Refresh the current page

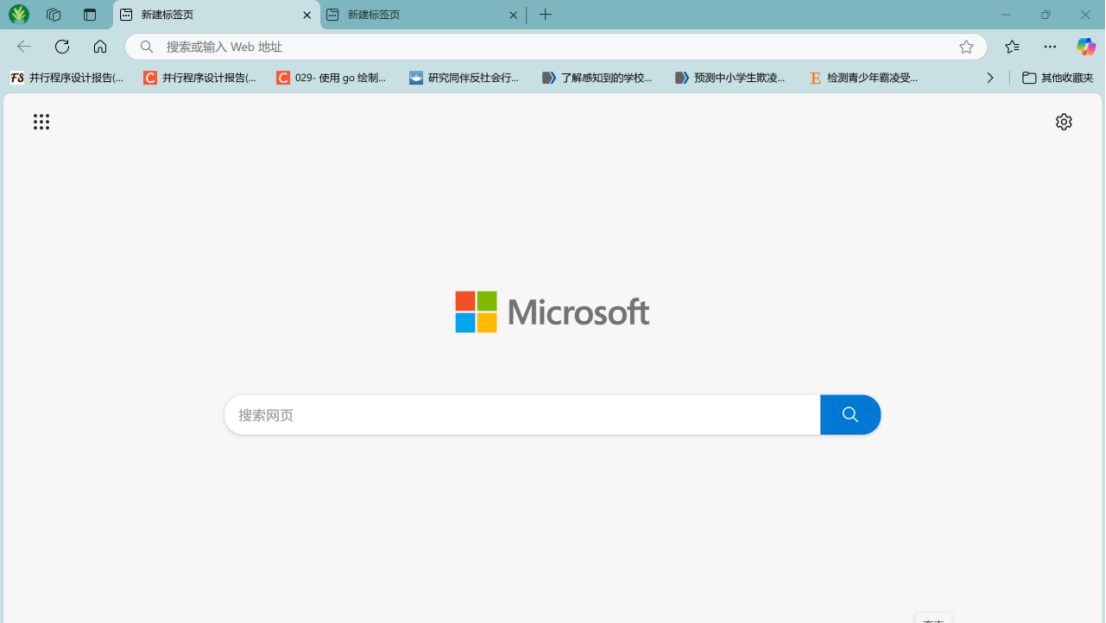(62, 47)
